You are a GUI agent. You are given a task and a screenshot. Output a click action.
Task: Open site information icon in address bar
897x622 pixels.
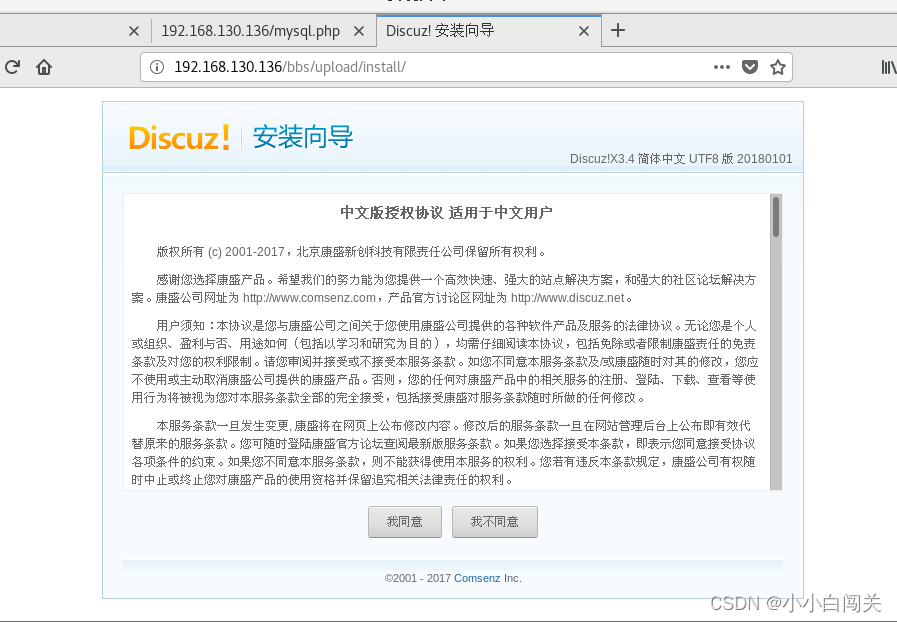157,67
